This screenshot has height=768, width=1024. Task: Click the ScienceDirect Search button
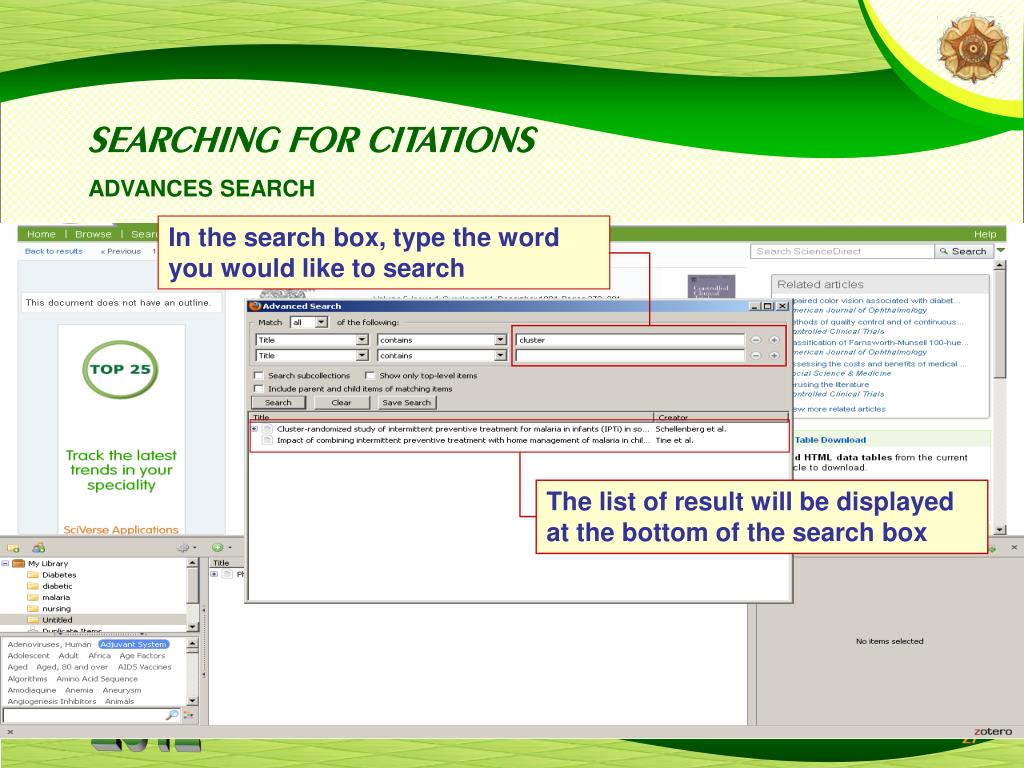pos(964,251)
